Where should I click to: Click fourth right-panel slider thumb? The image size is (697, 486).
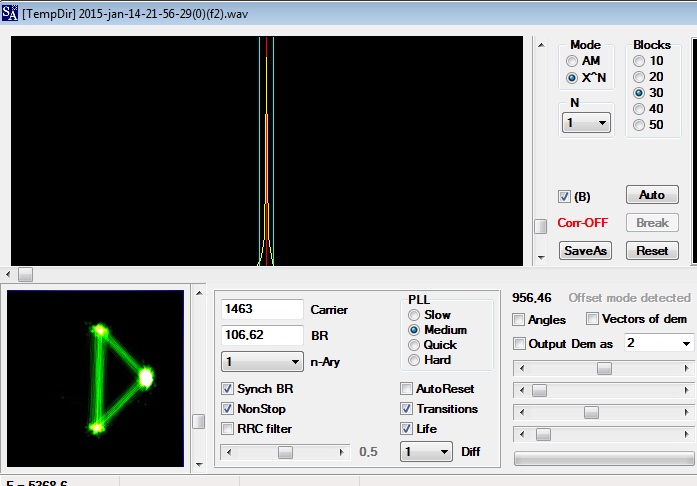pos(543,434)
